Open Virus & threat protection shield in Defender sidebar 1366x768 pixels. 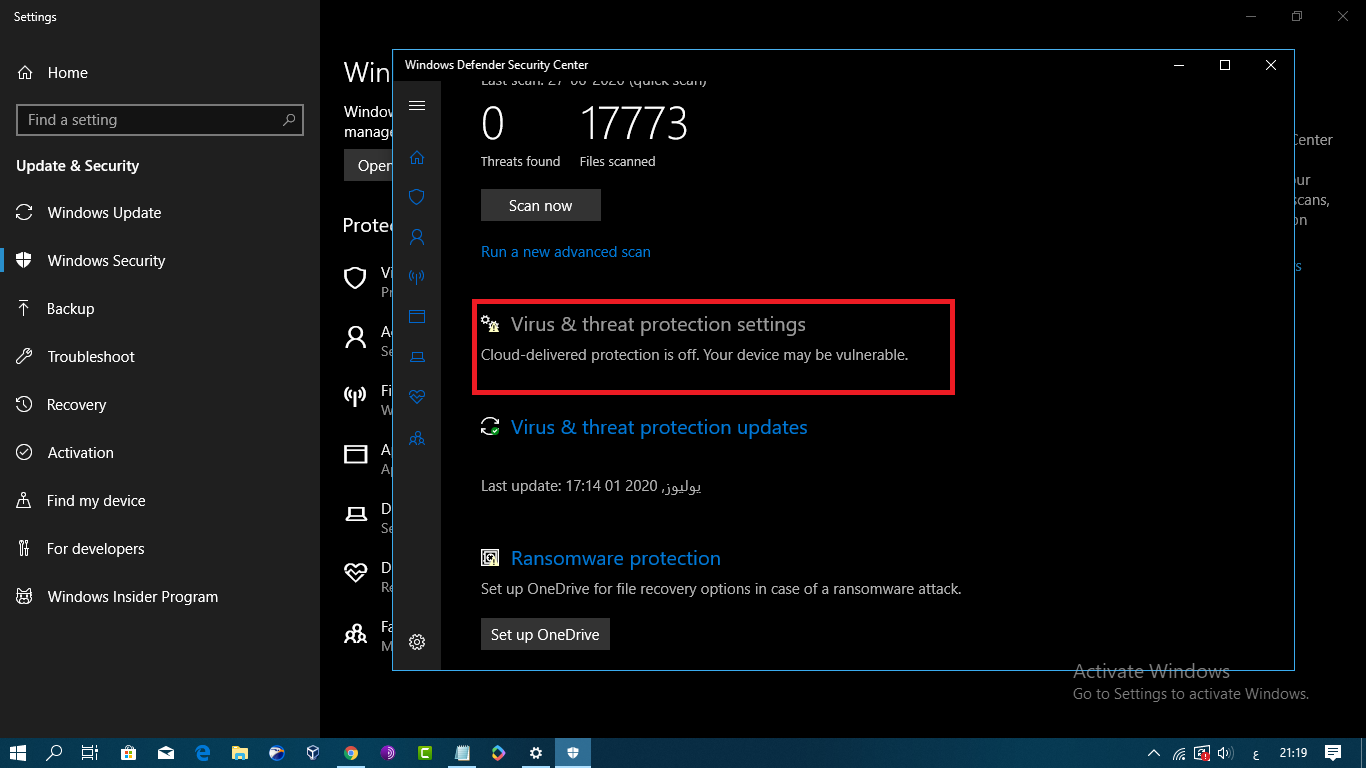click(x=417, y=197)
